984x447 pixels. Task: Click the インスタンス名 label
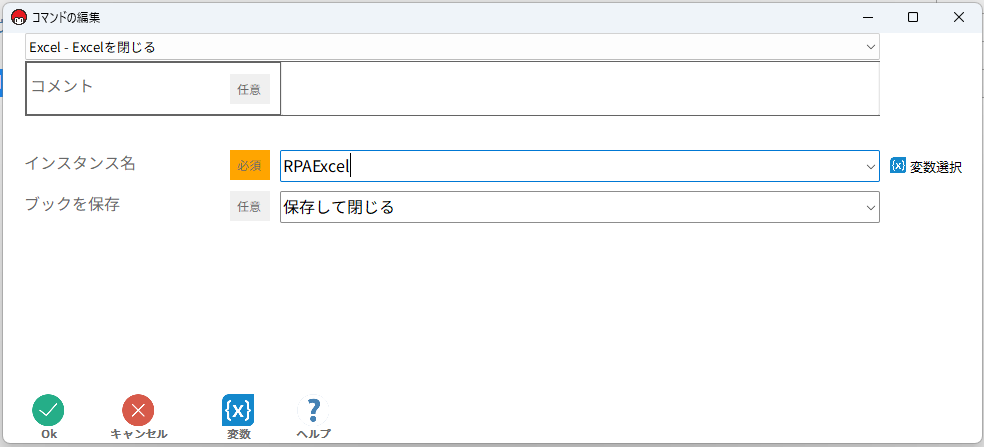click(x=80, y=164)
